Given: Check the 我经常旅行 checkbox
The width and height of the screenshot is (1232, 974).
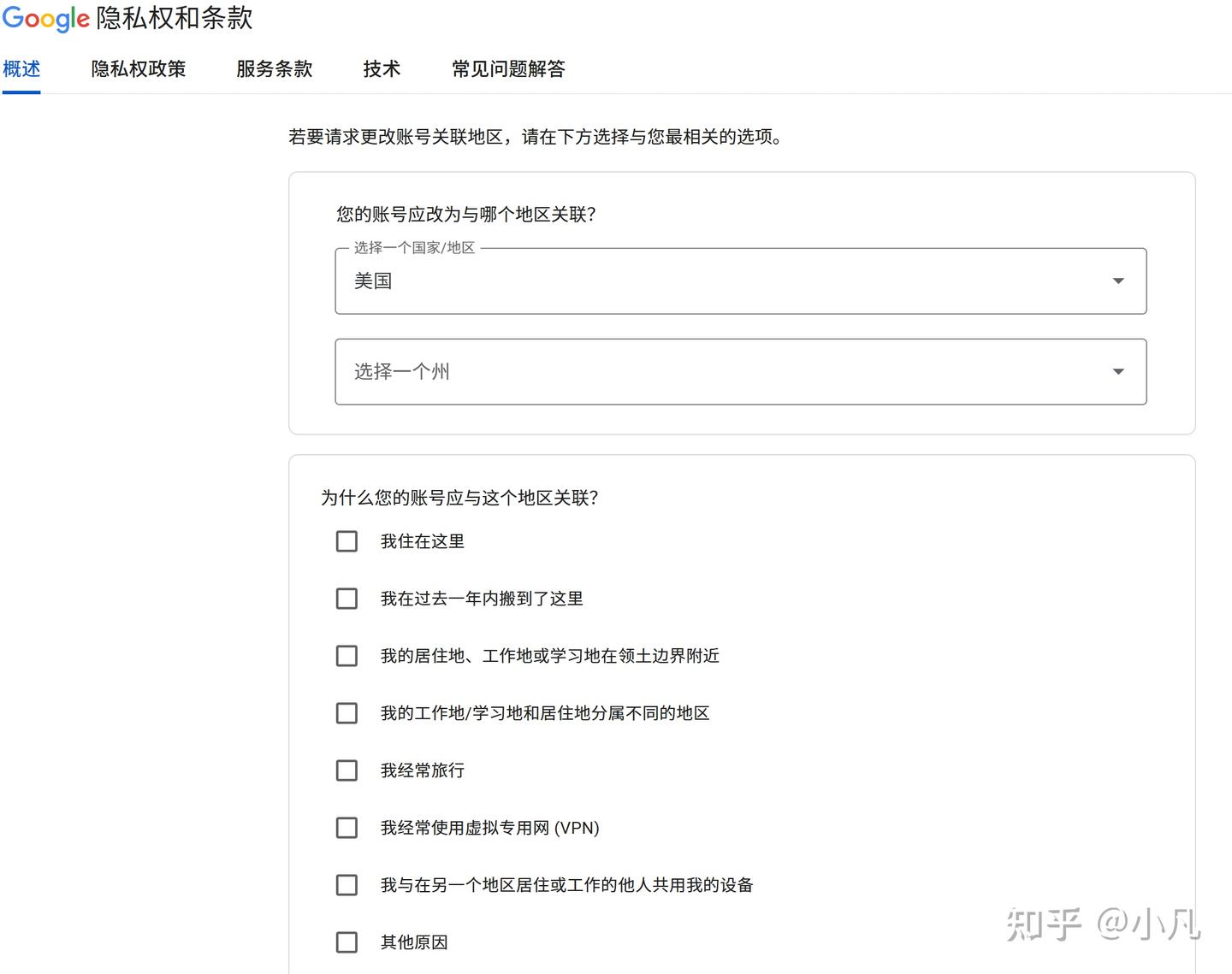Looking at the screenshot, I should [x=346, y=770].
